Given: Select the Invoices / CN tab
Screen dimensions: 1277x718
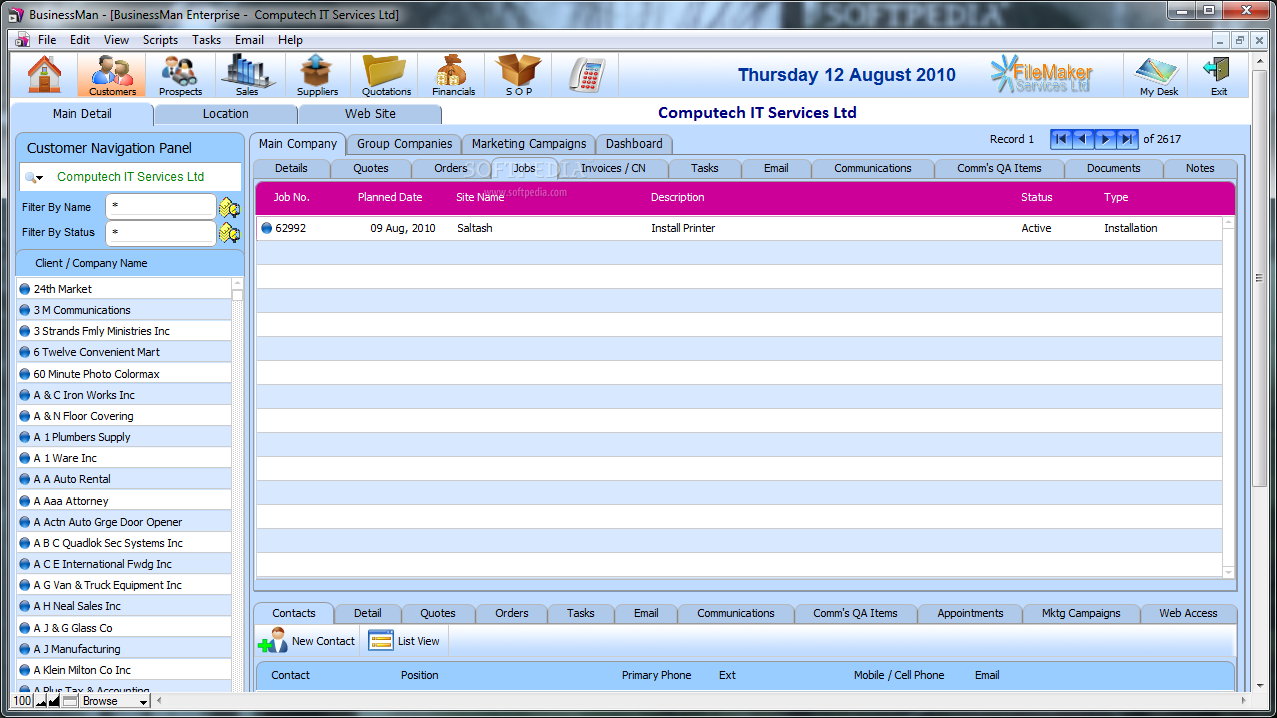Looking at the screenshot, I should [x=613, y=168].
